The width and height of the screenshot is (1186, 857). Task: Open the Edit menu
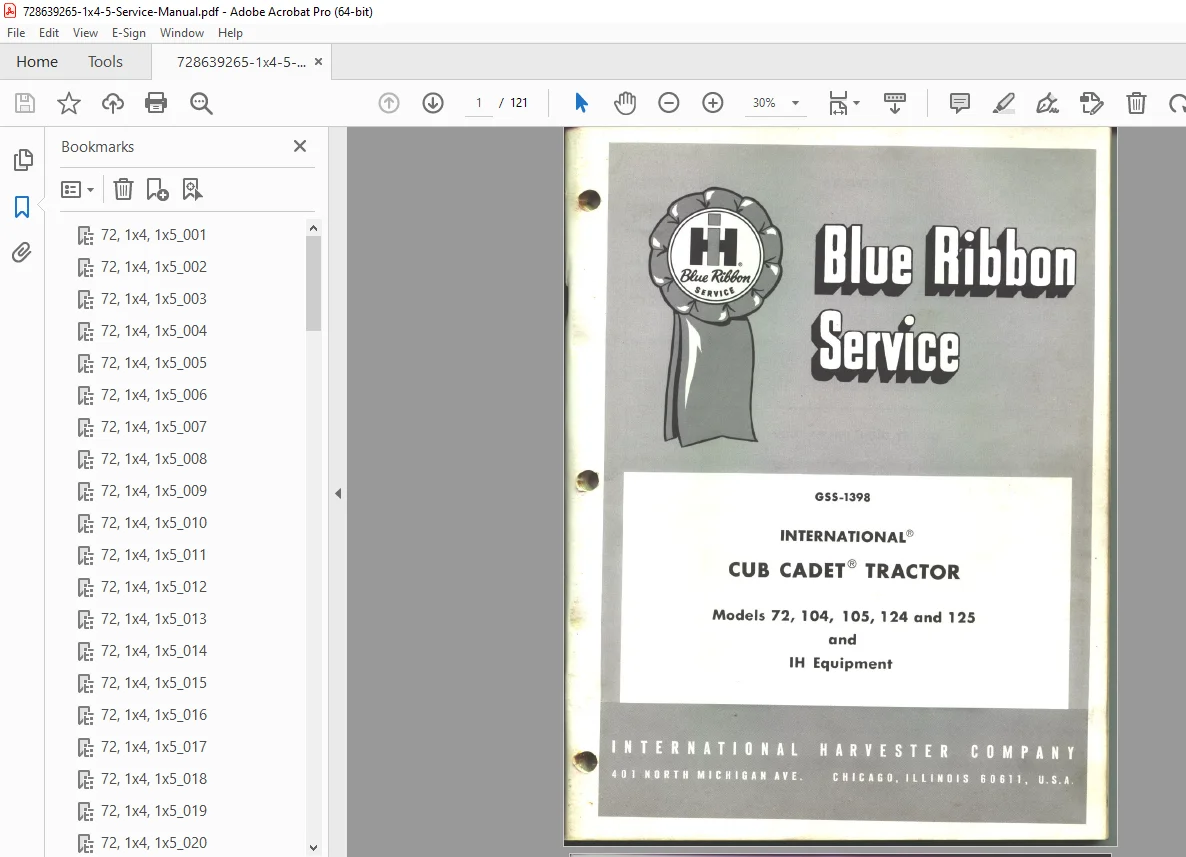click(x=49, y=33)
